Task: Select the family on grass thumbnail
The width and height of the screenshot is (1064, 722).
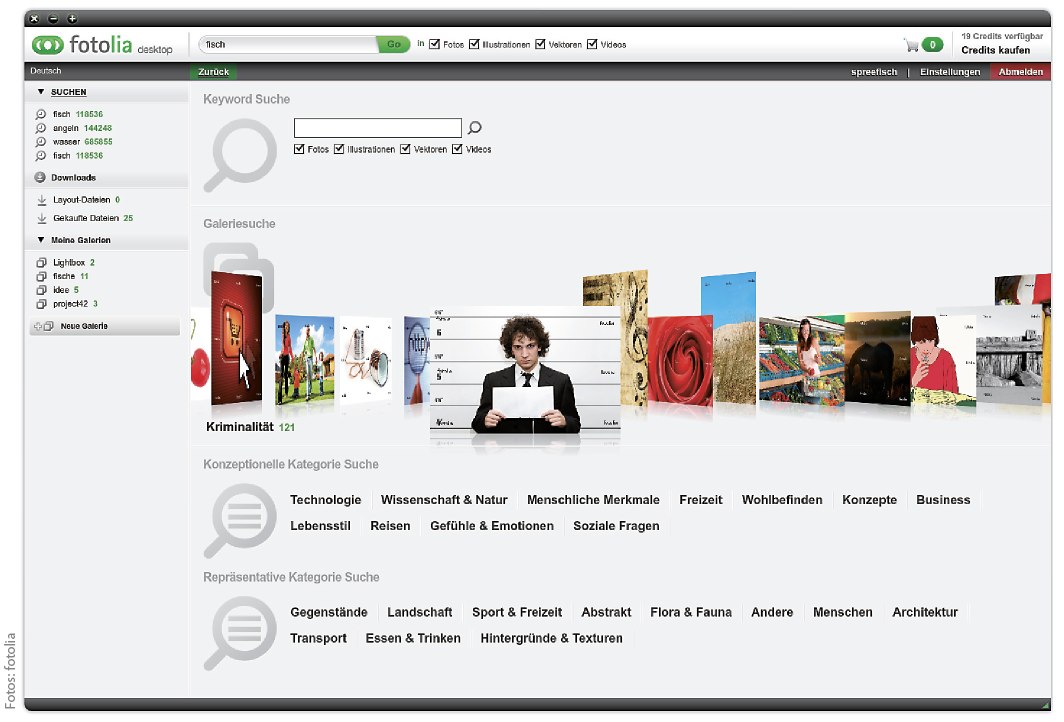Action: [304, 358]
